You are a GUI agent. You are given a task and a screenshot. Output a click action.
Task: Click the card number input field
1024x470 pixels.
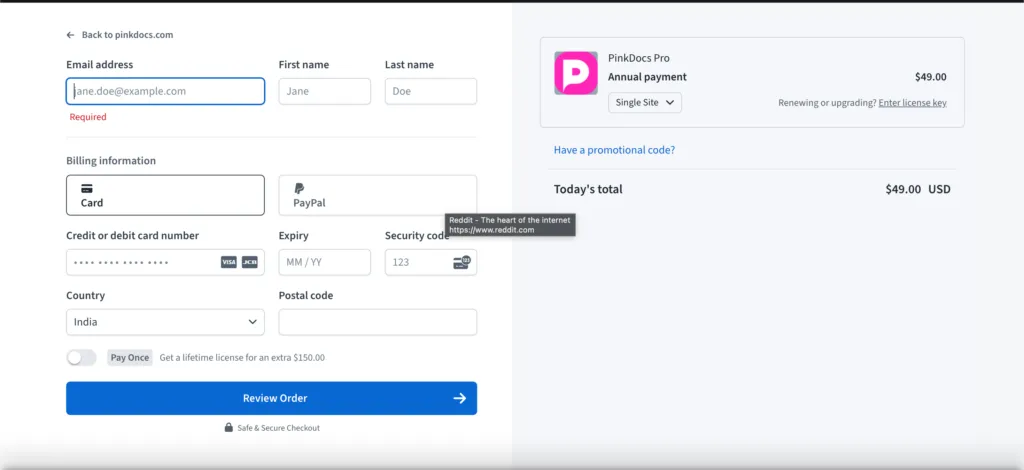tap(140, 262)
